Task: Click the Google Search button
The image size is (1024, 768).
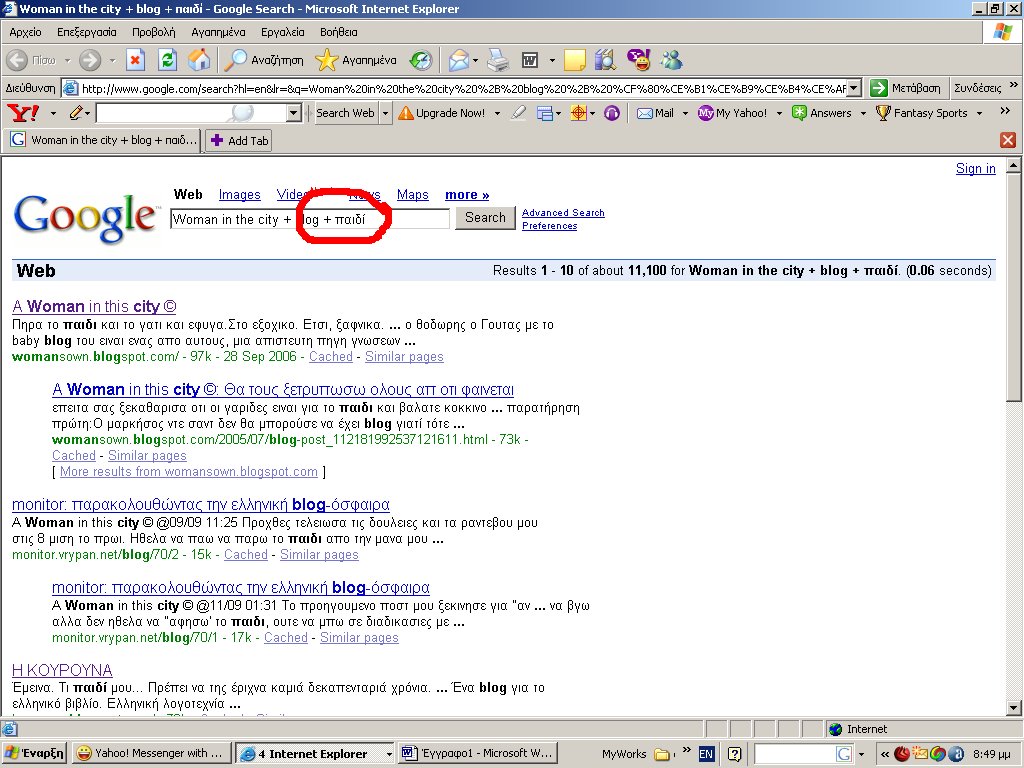Action: pos(485,218)
